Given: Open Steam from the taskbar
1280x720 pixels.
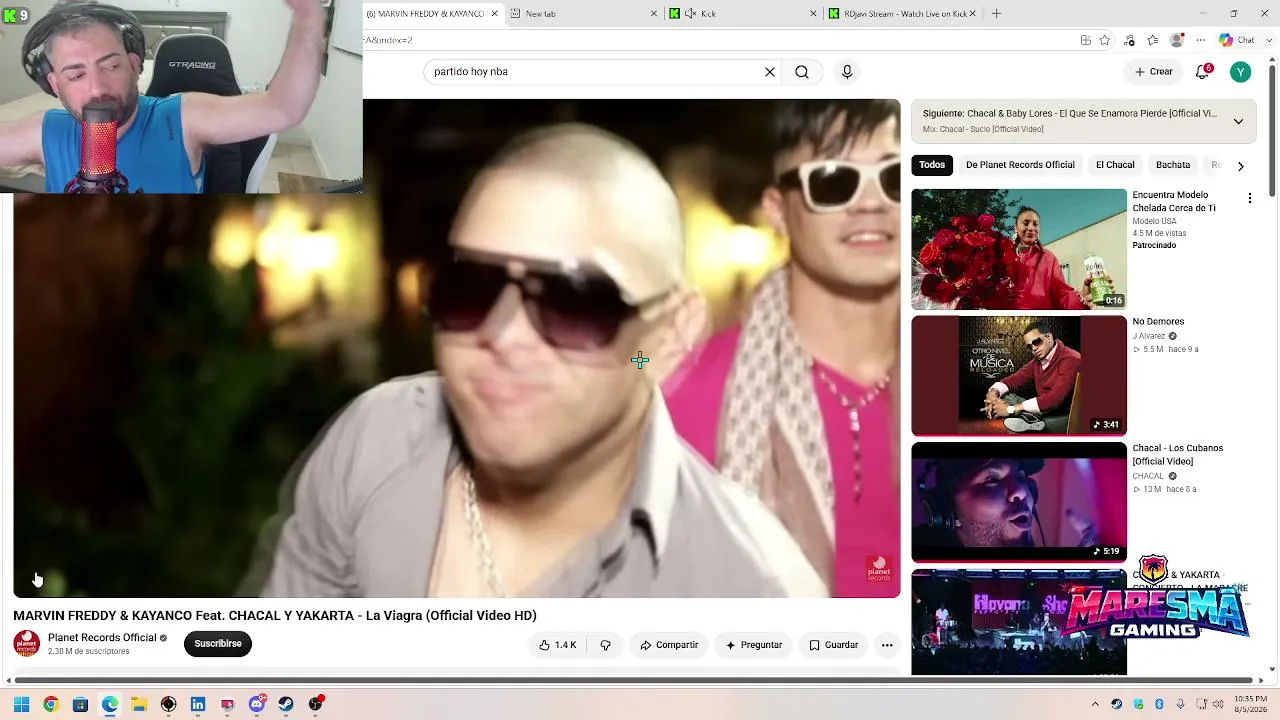Looking at the screenshot, I should pos(286,704).
